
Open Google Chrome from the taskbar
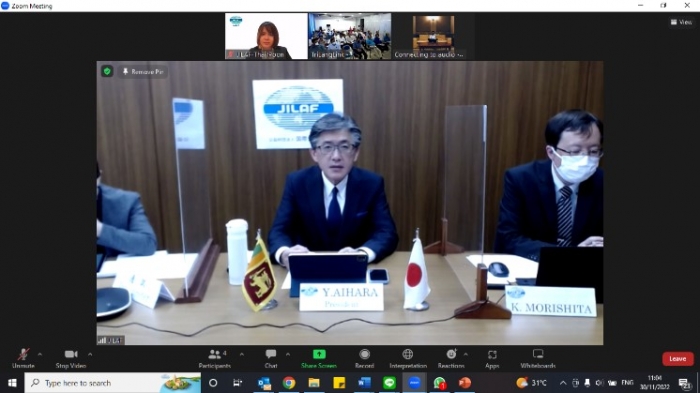coord(289,383)
